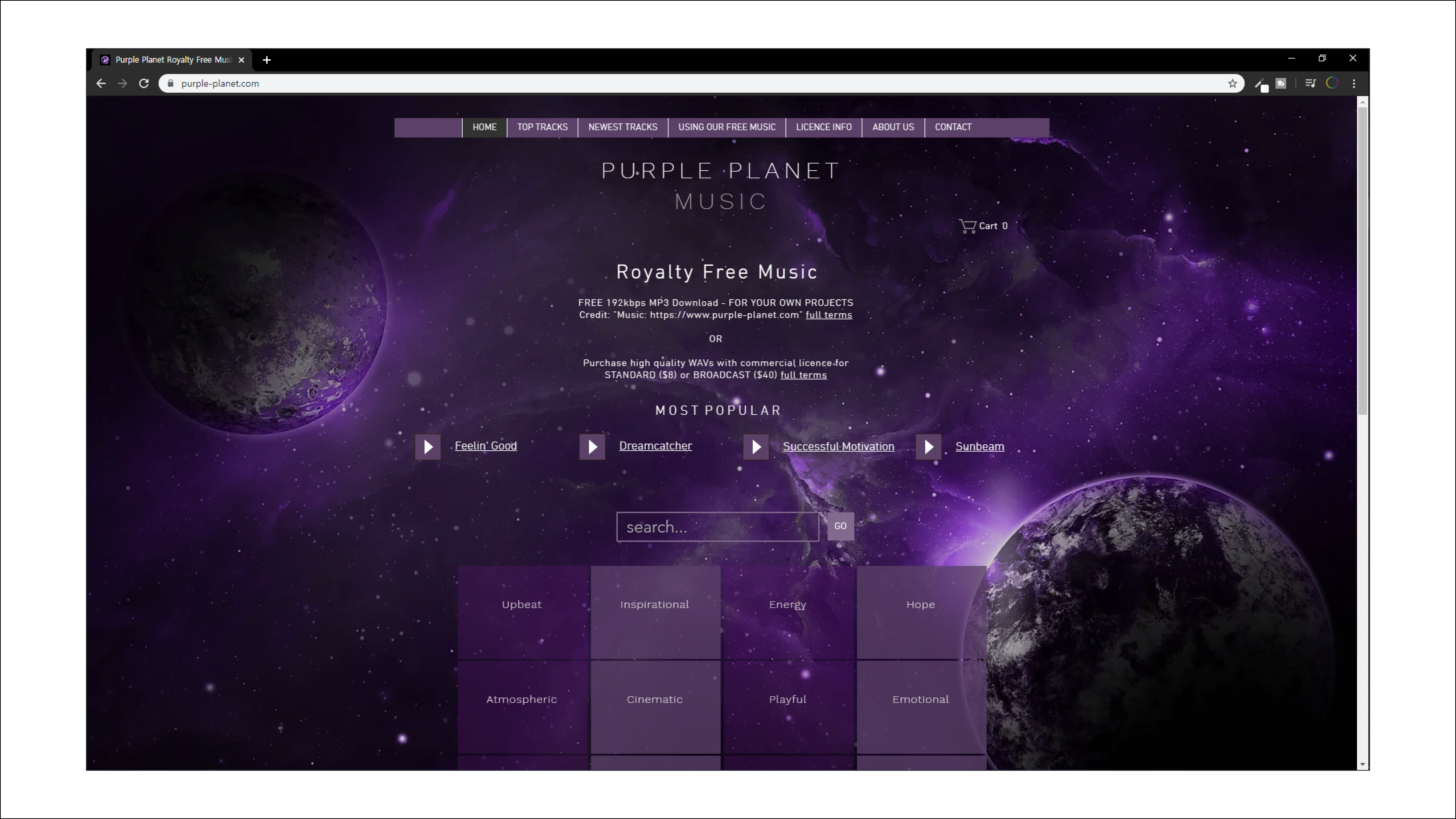This screenshot has width=1456, height=819.
Task: Open the pen-shaped extension icon in toolbar
Action: click(1261, 85)
